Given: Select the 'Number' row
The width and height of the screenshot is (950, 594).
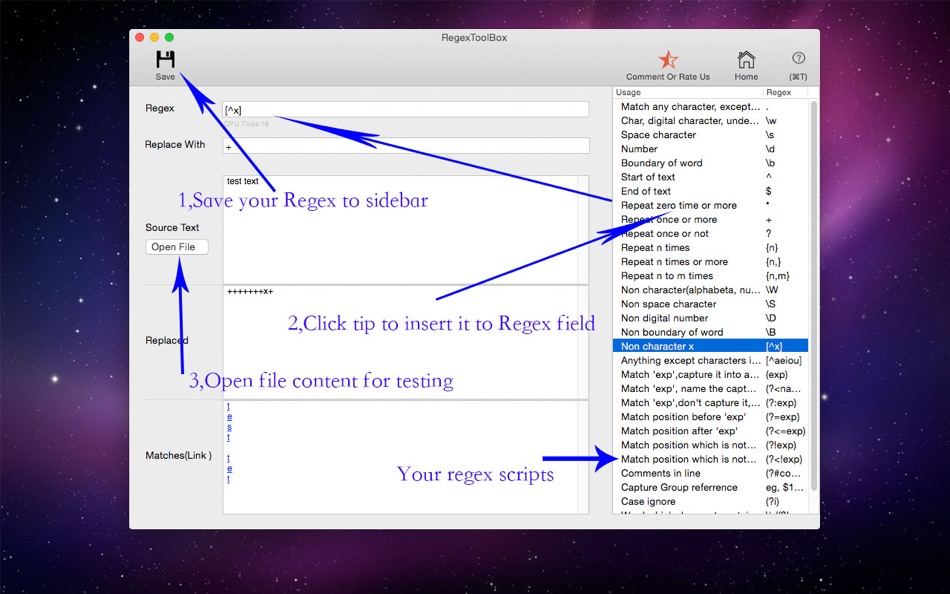Looking at the screenshot, I should pos(710,148).
